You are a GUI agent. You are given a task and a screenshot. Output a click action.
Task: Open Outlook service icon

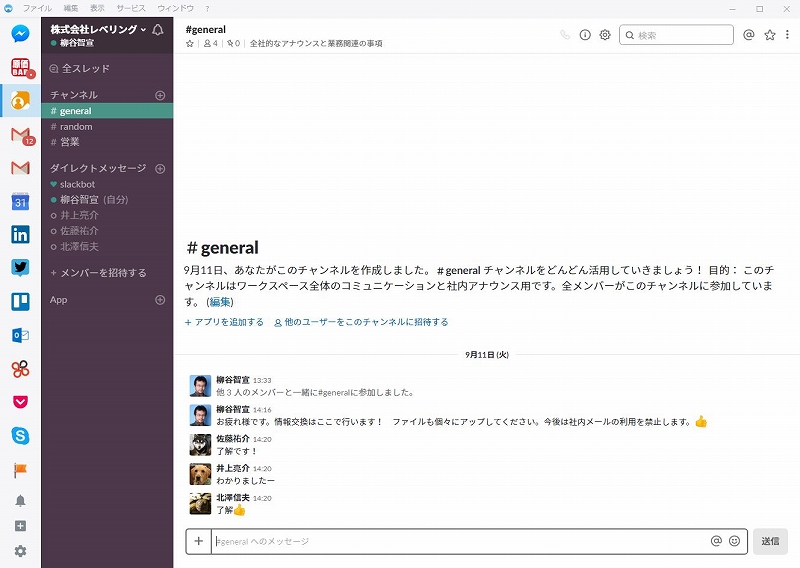(20, 335)
